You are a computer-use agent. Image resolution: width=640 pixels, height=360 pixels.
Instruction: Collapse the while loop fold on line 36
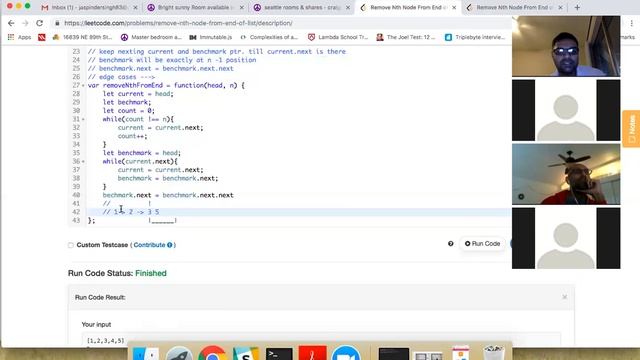click(83, 162)
